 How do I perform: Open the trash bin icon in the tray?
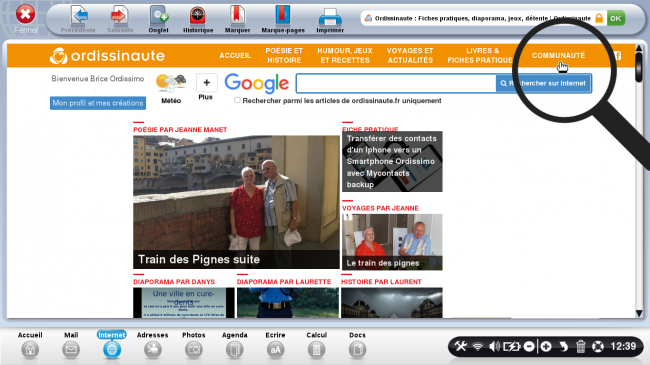point(580,346)
